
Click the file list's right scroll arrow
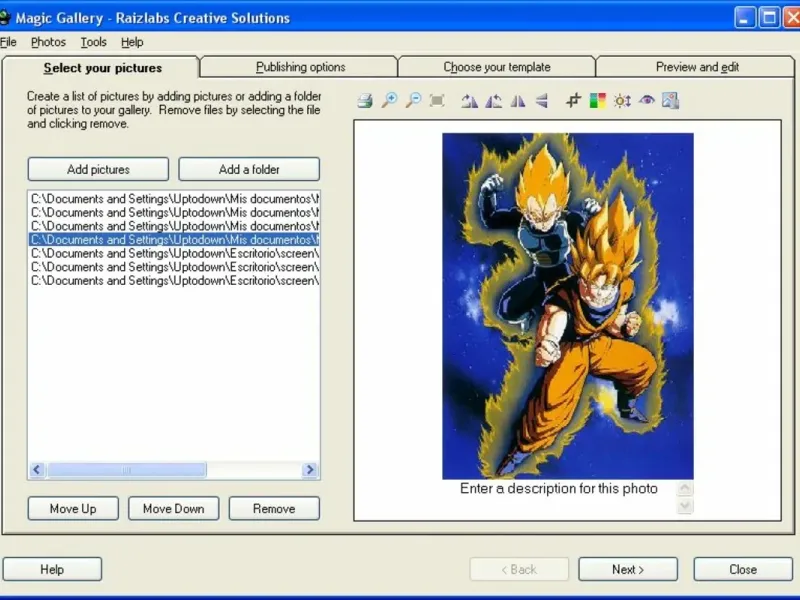click(310, 469)
